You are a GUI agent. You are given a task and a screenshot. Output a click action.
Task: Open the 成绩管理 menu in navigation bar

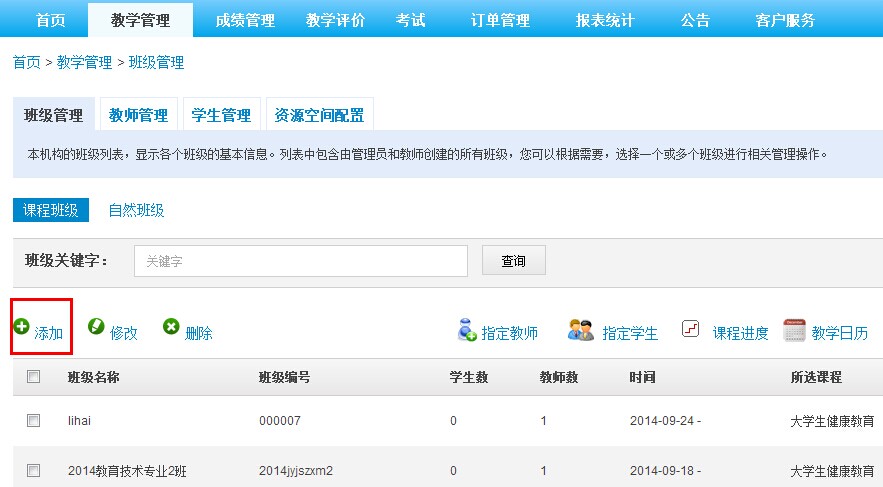[245, 20]
